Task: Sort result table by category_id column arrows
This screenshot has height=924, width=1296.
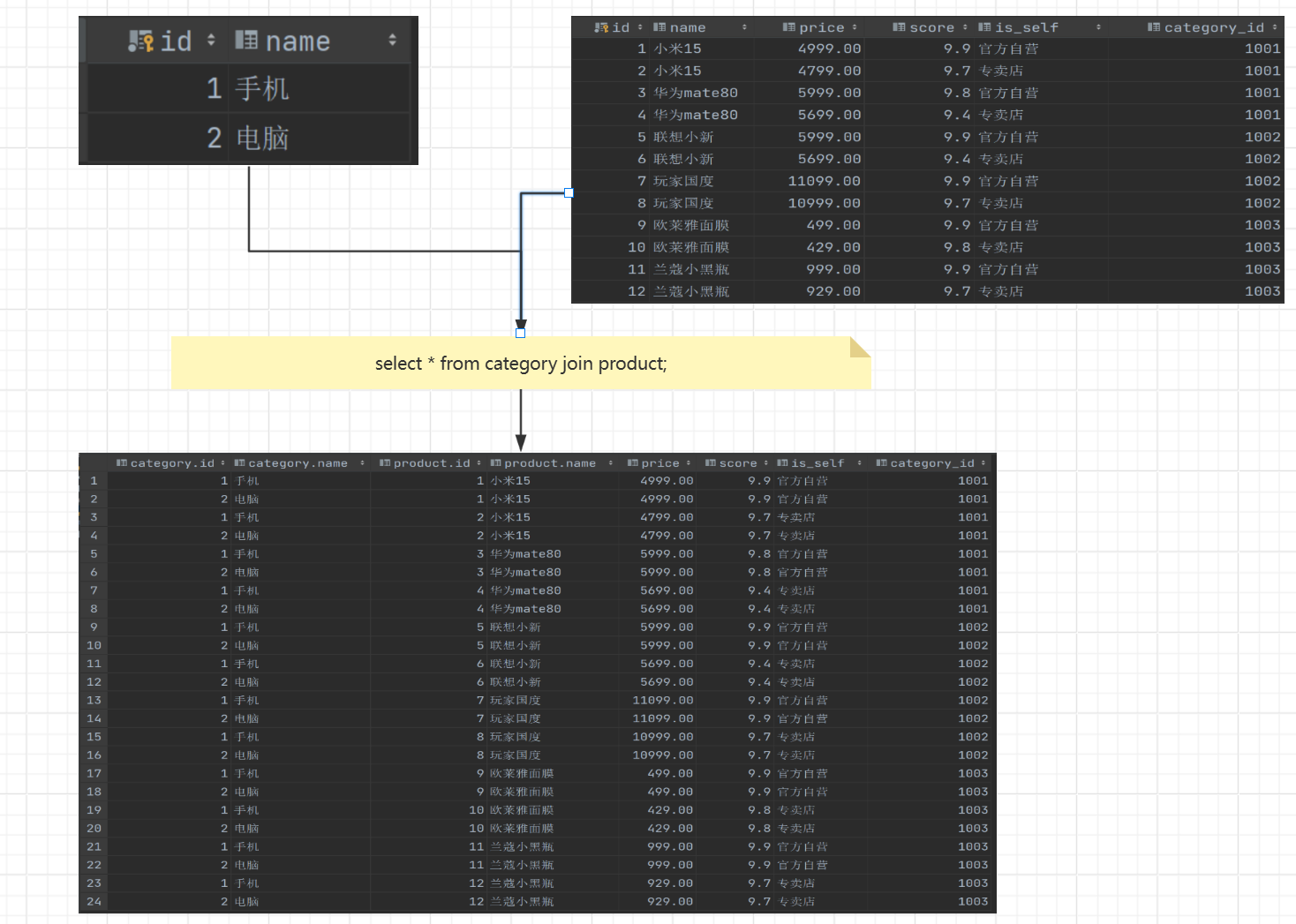Action: 983,462
